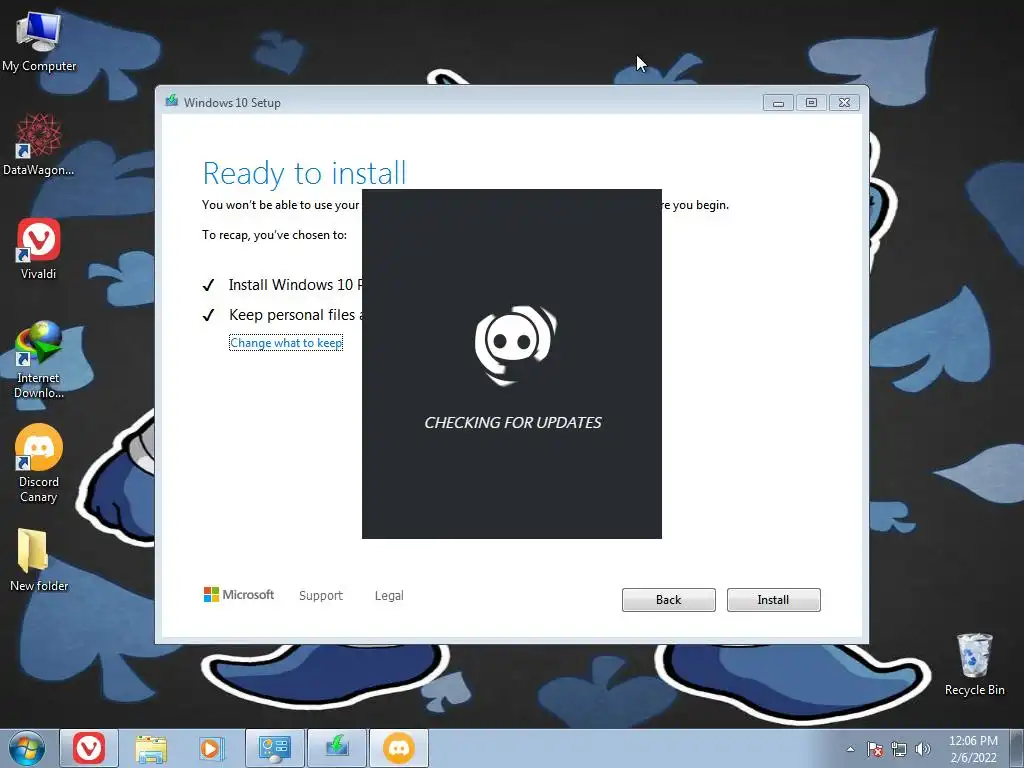
Task: Click the Install button
Action: tap(773, 600)
